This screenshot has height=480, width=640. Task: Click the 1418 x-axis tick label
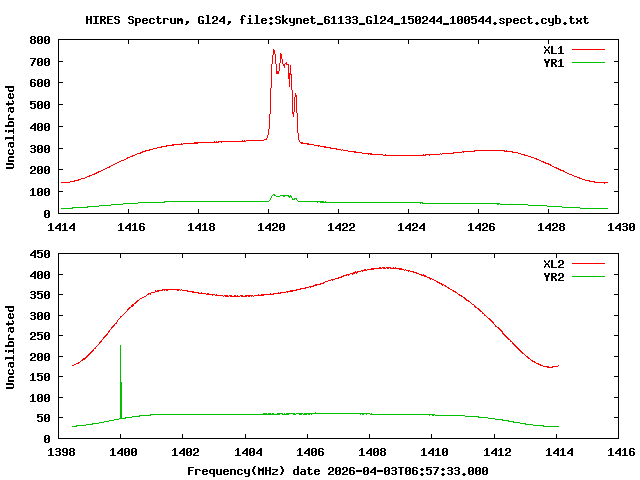click(x=201, y=227)
